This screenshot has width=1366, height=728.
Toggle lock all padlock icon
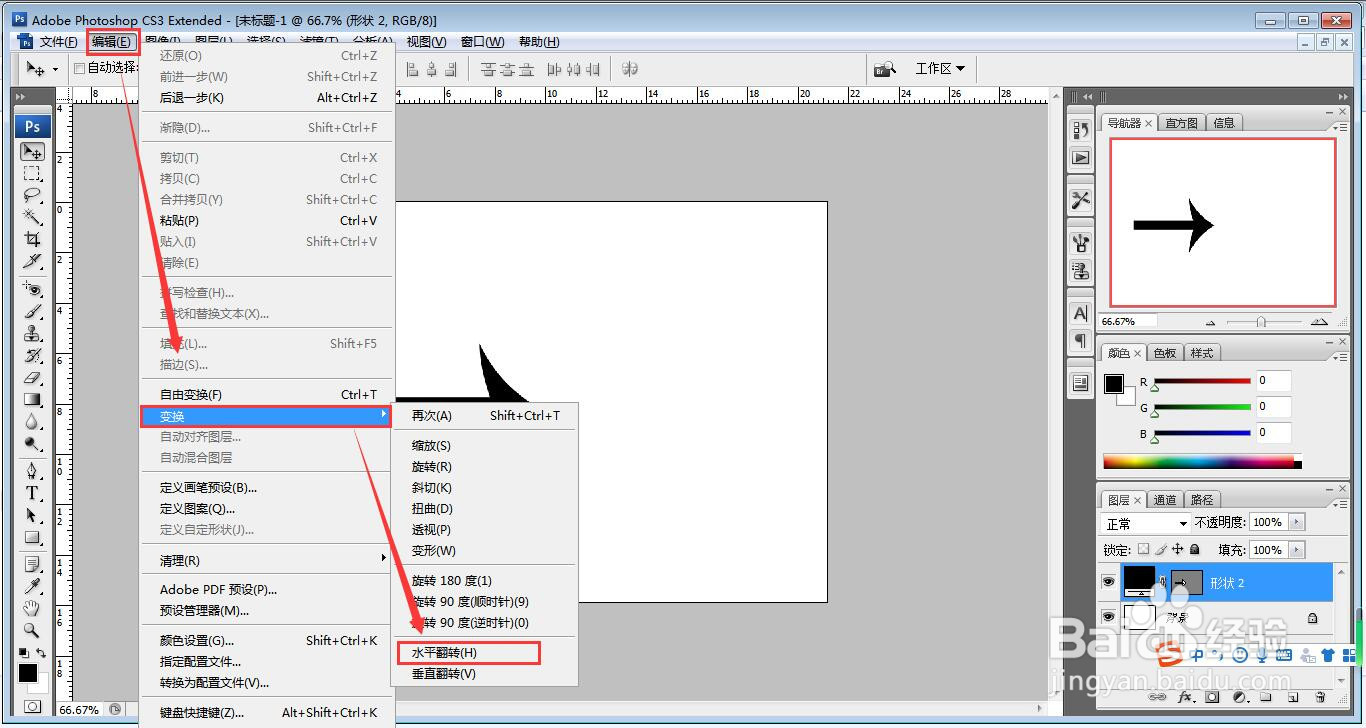click(1194, 549)
